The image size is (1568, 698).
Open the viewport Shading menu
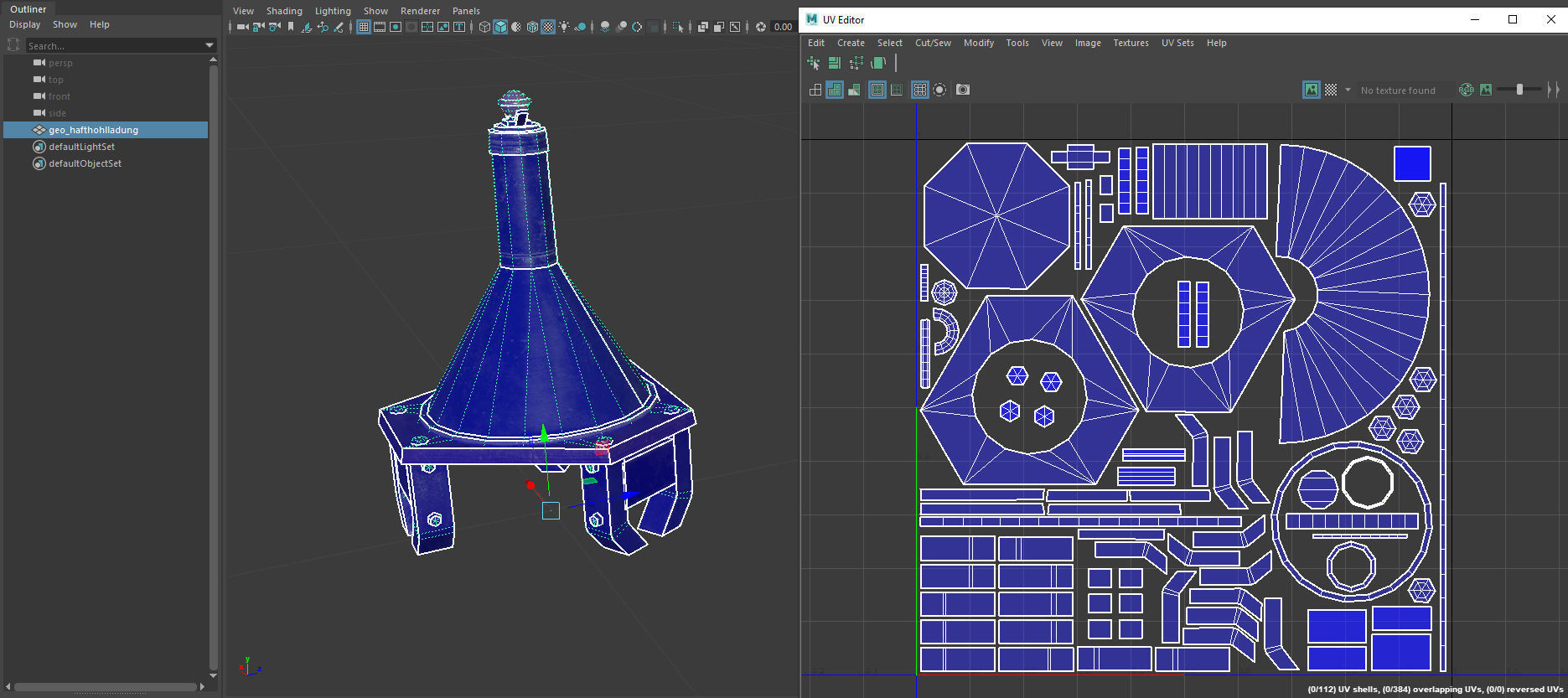[284, 11]
